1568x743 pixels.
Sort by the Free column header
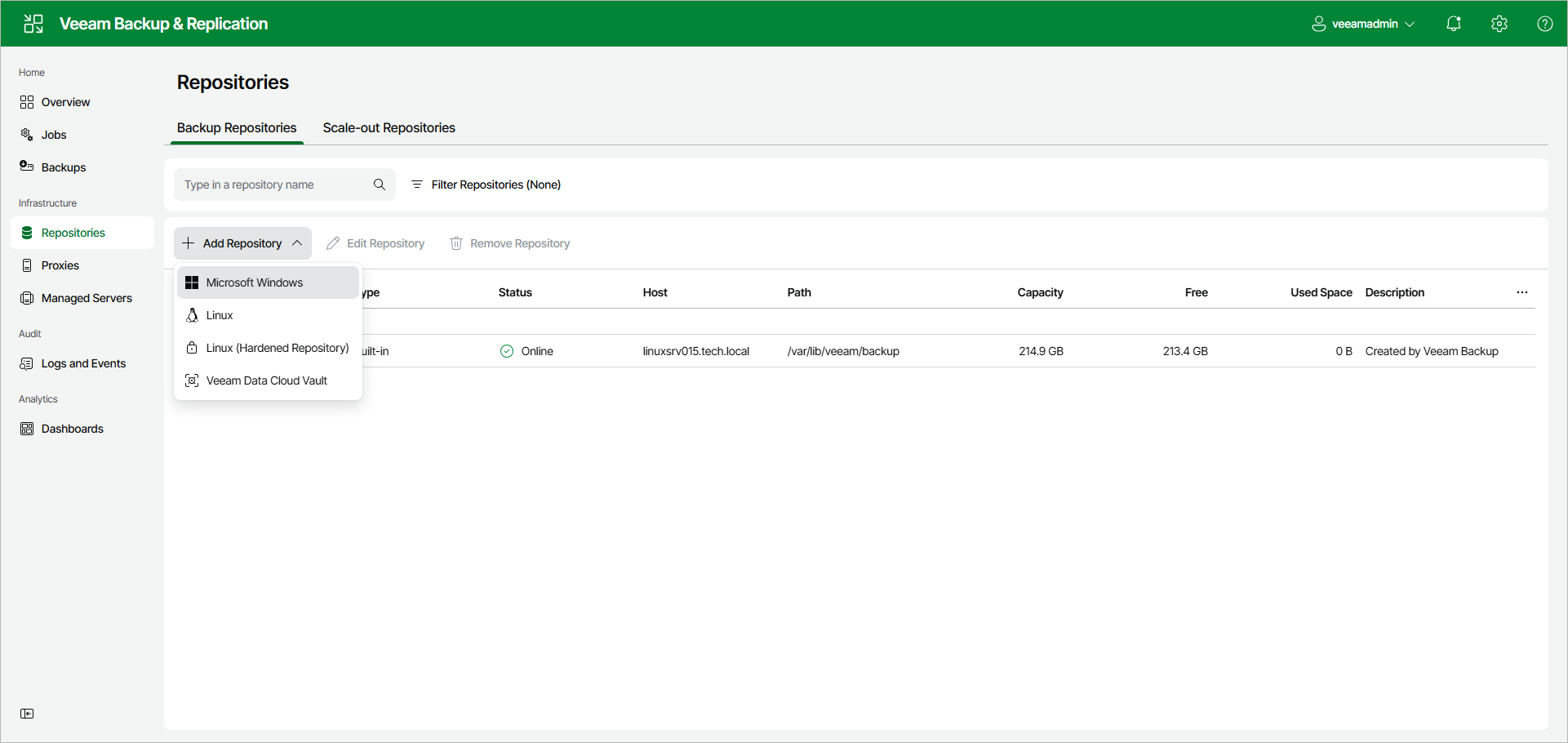(1196, 292)
